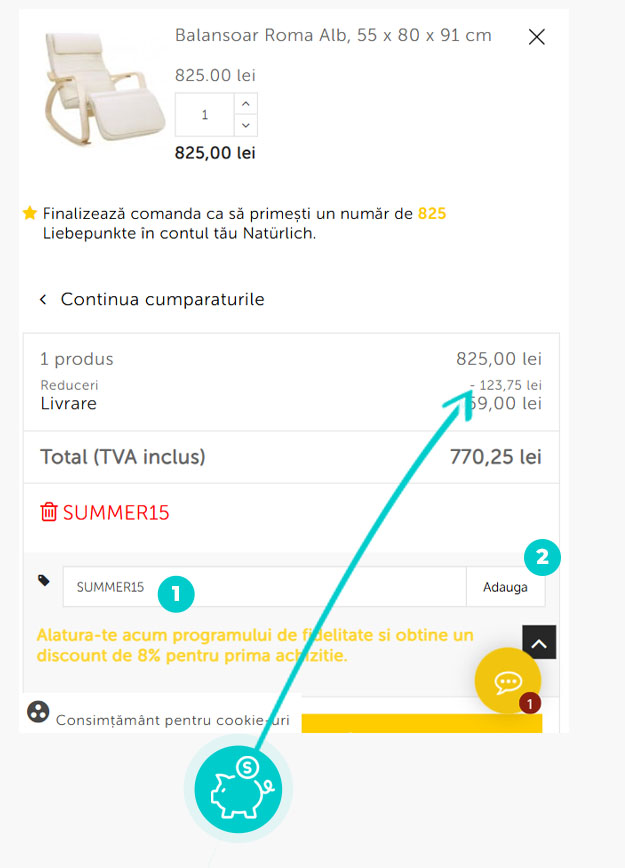Close the cart item with the X icon

coord(537,37)
